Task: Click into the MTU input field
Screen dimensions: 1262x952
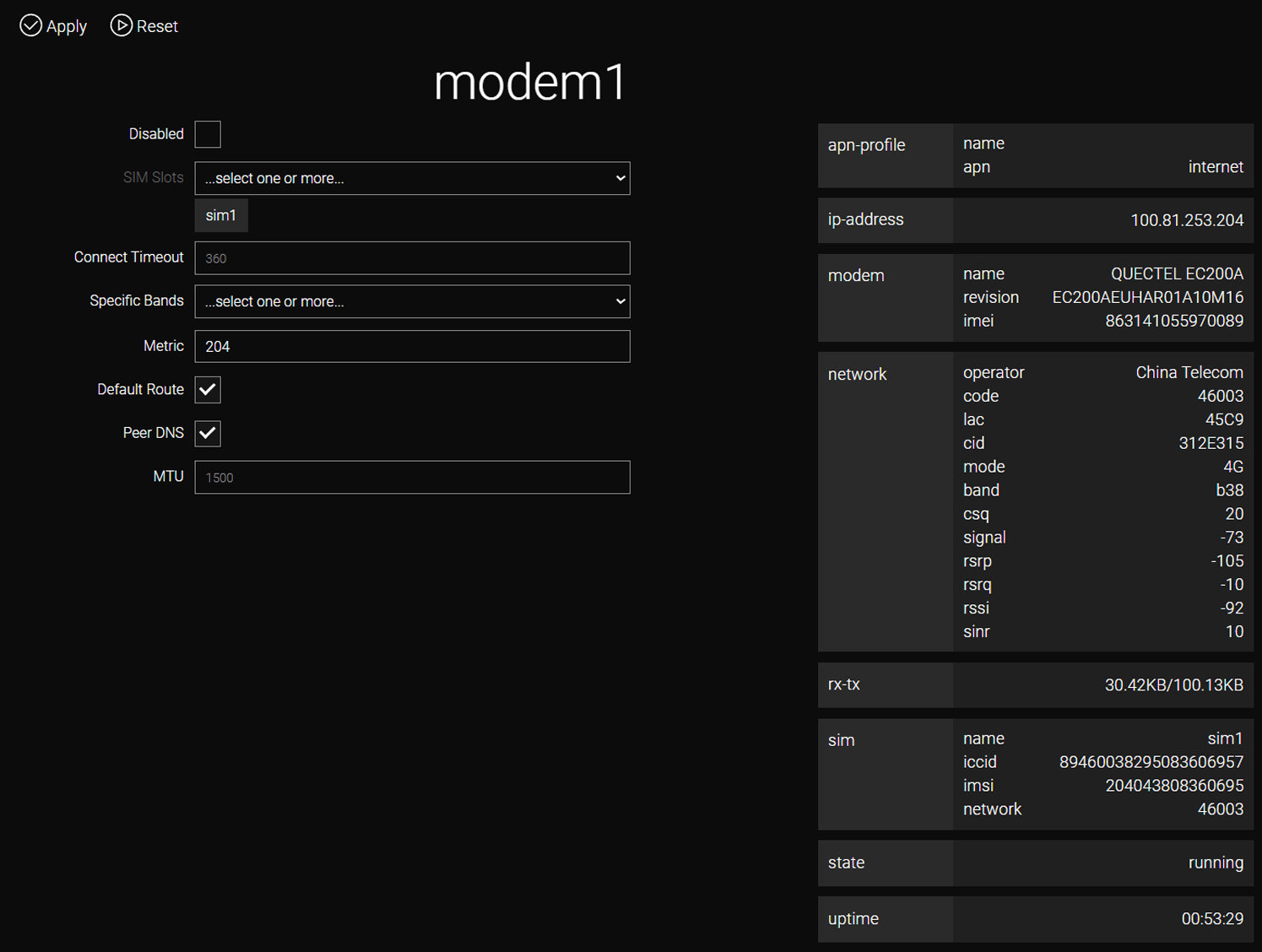Action: [x=412, y=478]
